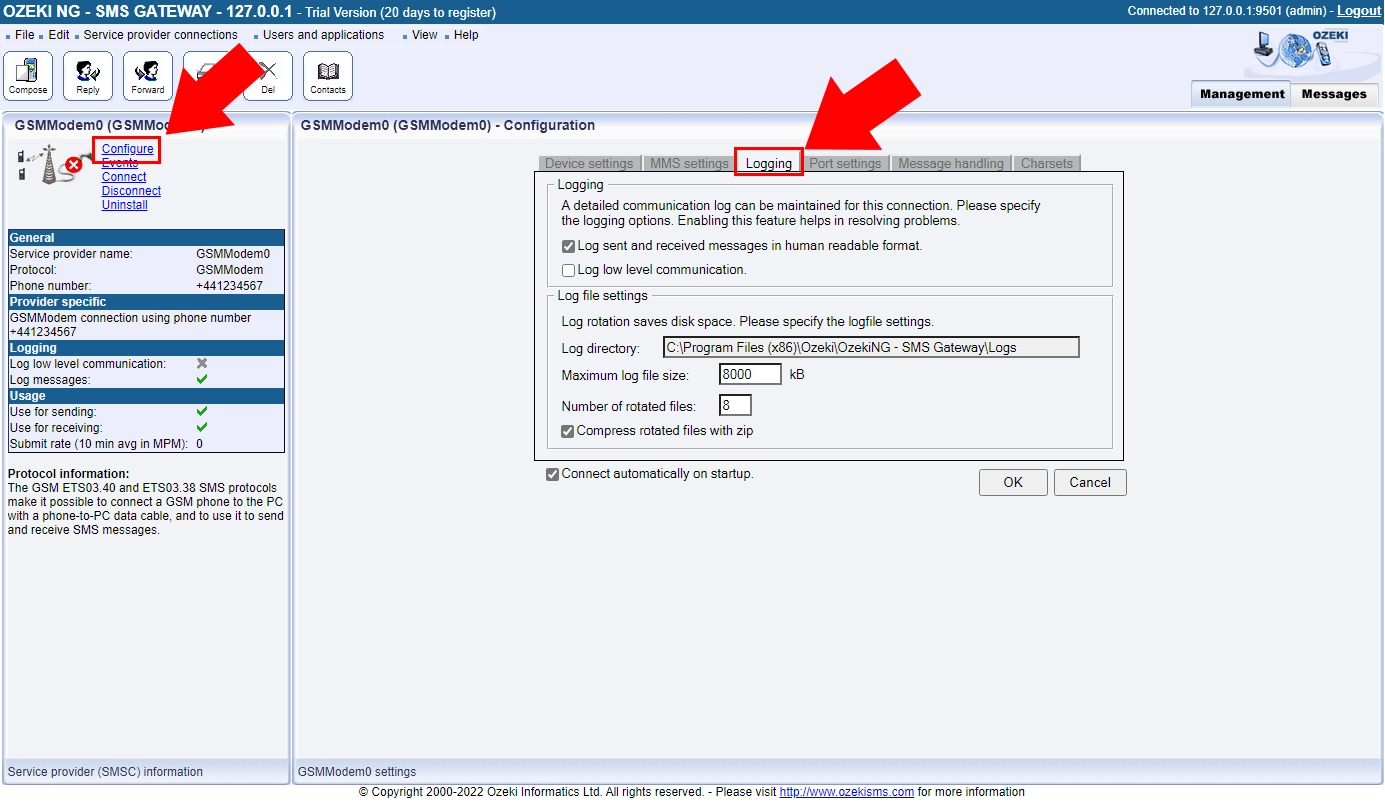Open the File menu

(25, 35)
